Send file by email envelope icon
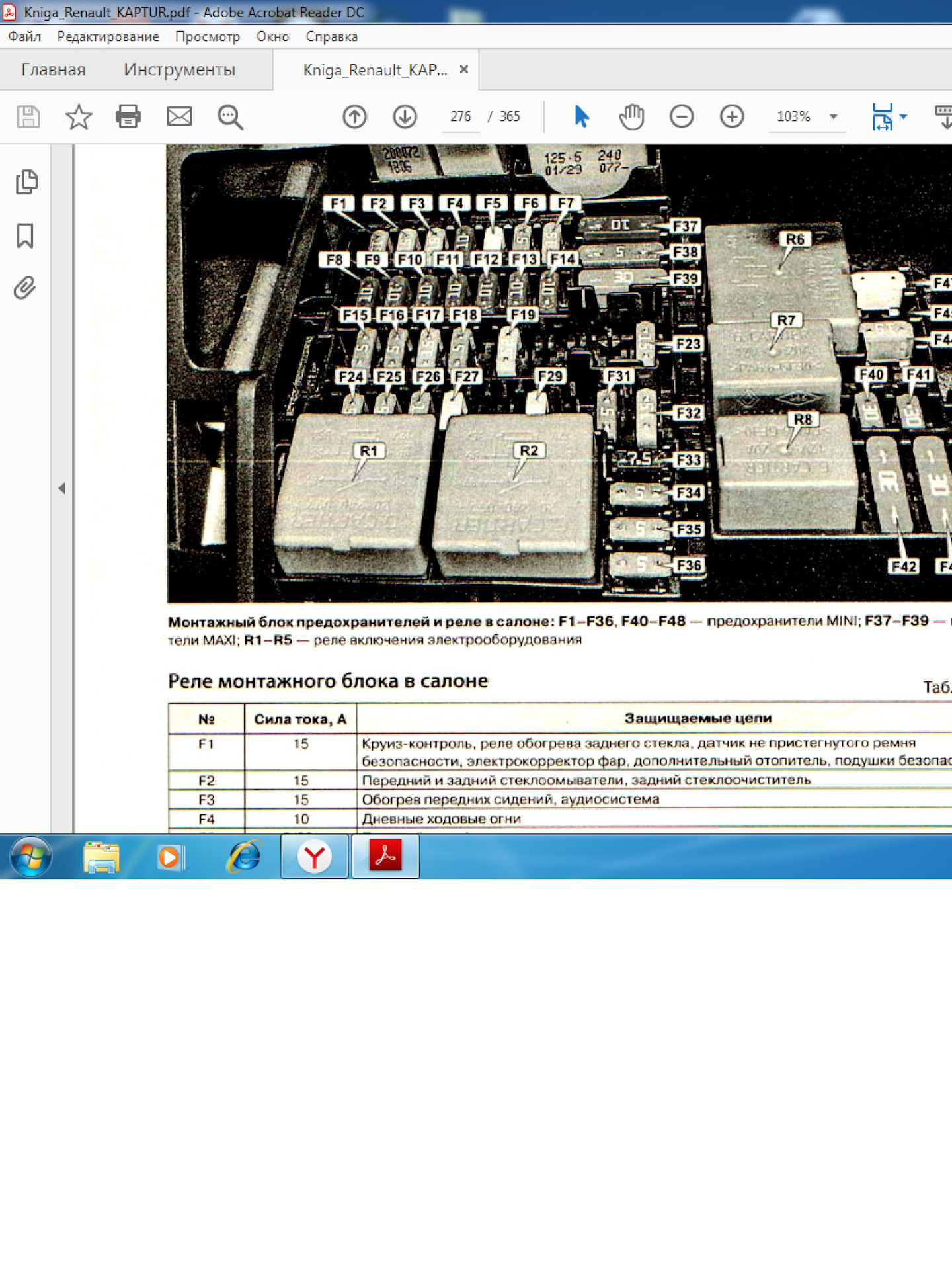Screen dimensions: 952x1270 179,117
